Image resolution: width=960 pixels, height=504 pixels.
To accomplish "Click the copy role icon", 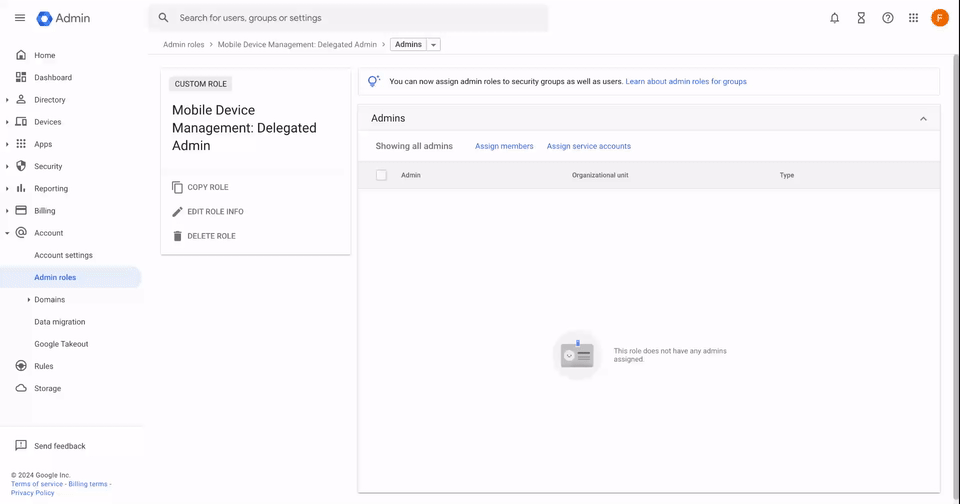I will pyautogui.click(x=177, y=187).
